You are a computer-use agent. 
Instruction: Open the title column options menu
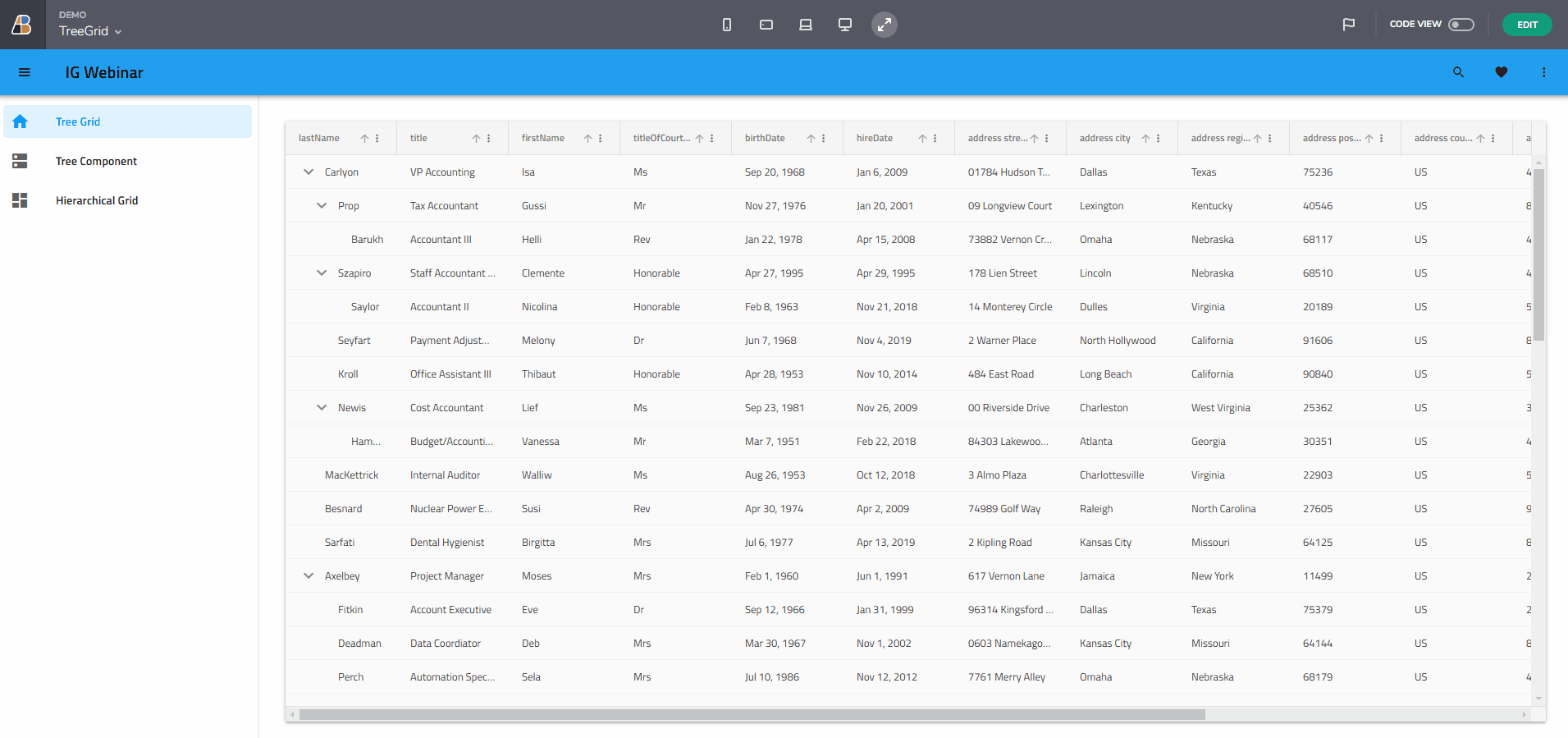point(489,139)
